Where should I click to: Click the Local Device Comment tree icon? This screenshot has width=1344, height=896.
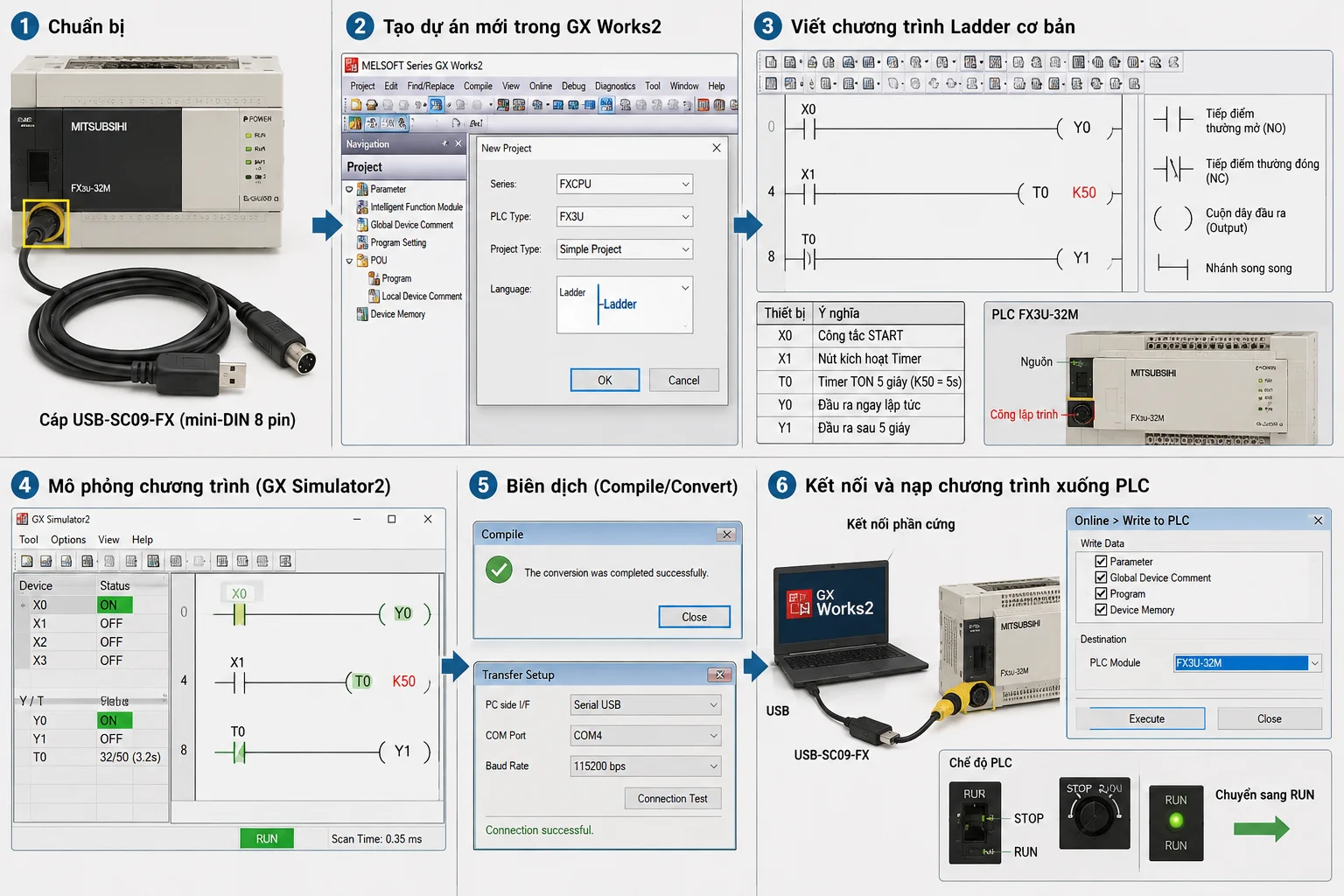tap(374, 296)
